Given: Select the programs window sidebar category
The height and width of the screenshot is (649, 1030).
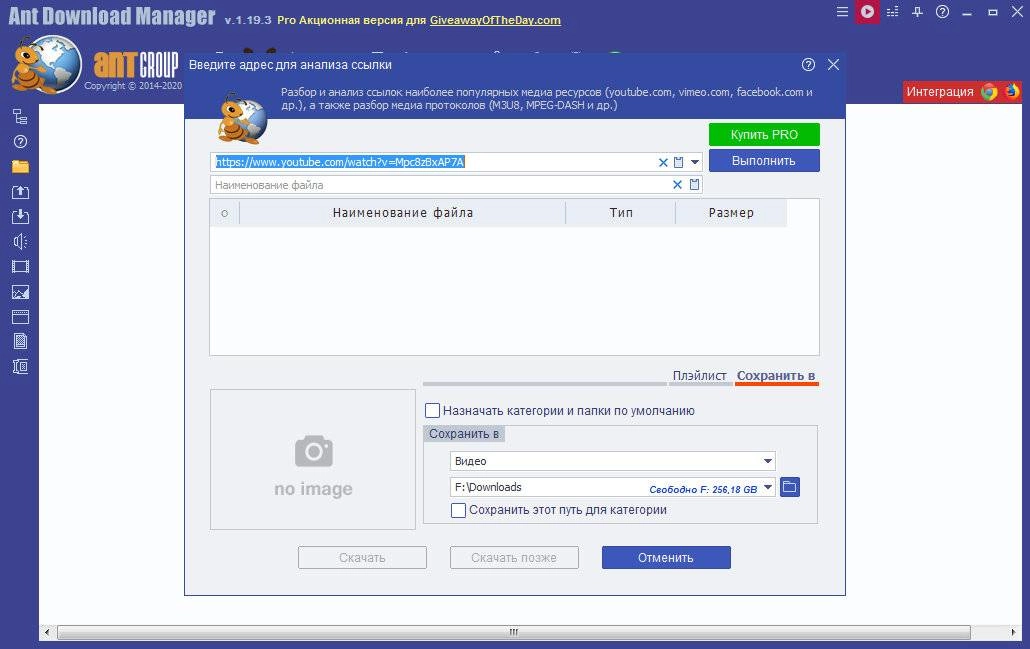Looking at the screenshot, I should point(20,317).
